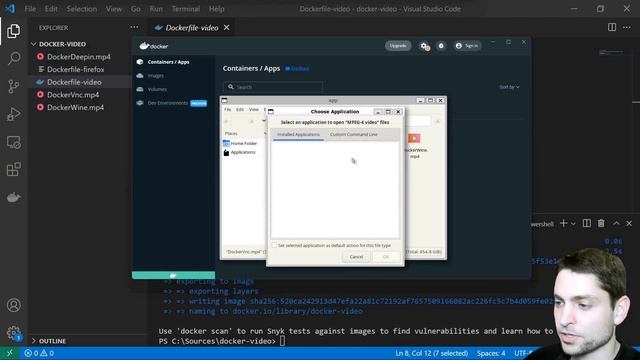Switch to Custom Command Line tab
This screenshot has height=360, width=640.
[x=353, y=134]
